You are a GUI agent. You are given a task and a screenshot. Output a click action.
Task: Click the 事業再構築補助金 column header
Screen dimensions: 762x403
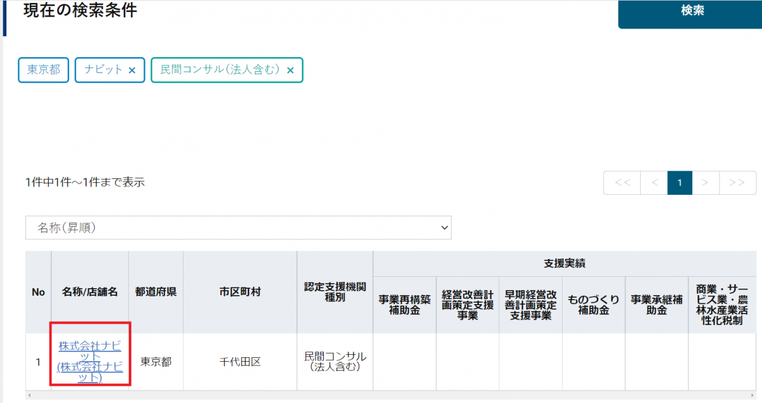click(x=405, y=305)
